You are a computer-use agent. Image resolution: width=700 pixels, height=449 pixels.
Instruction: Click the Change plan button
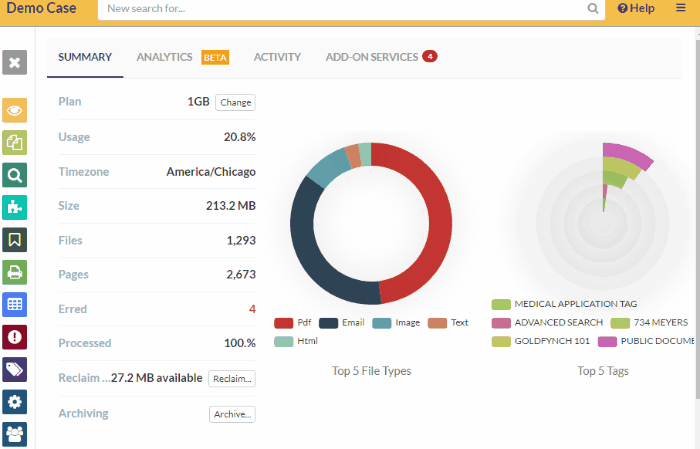[235, 102]
